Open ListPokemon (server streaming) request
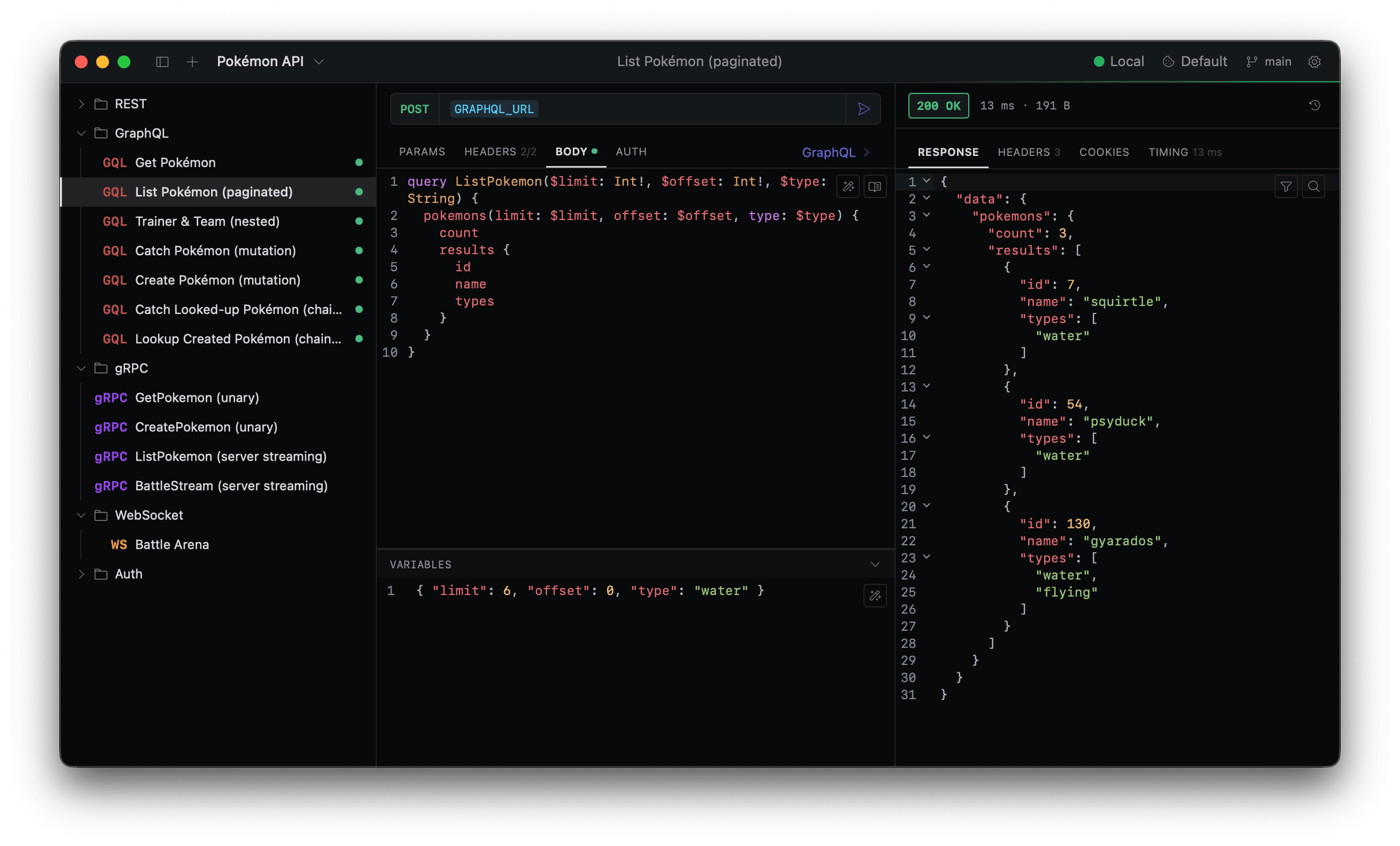 click(x=218, y=456)
